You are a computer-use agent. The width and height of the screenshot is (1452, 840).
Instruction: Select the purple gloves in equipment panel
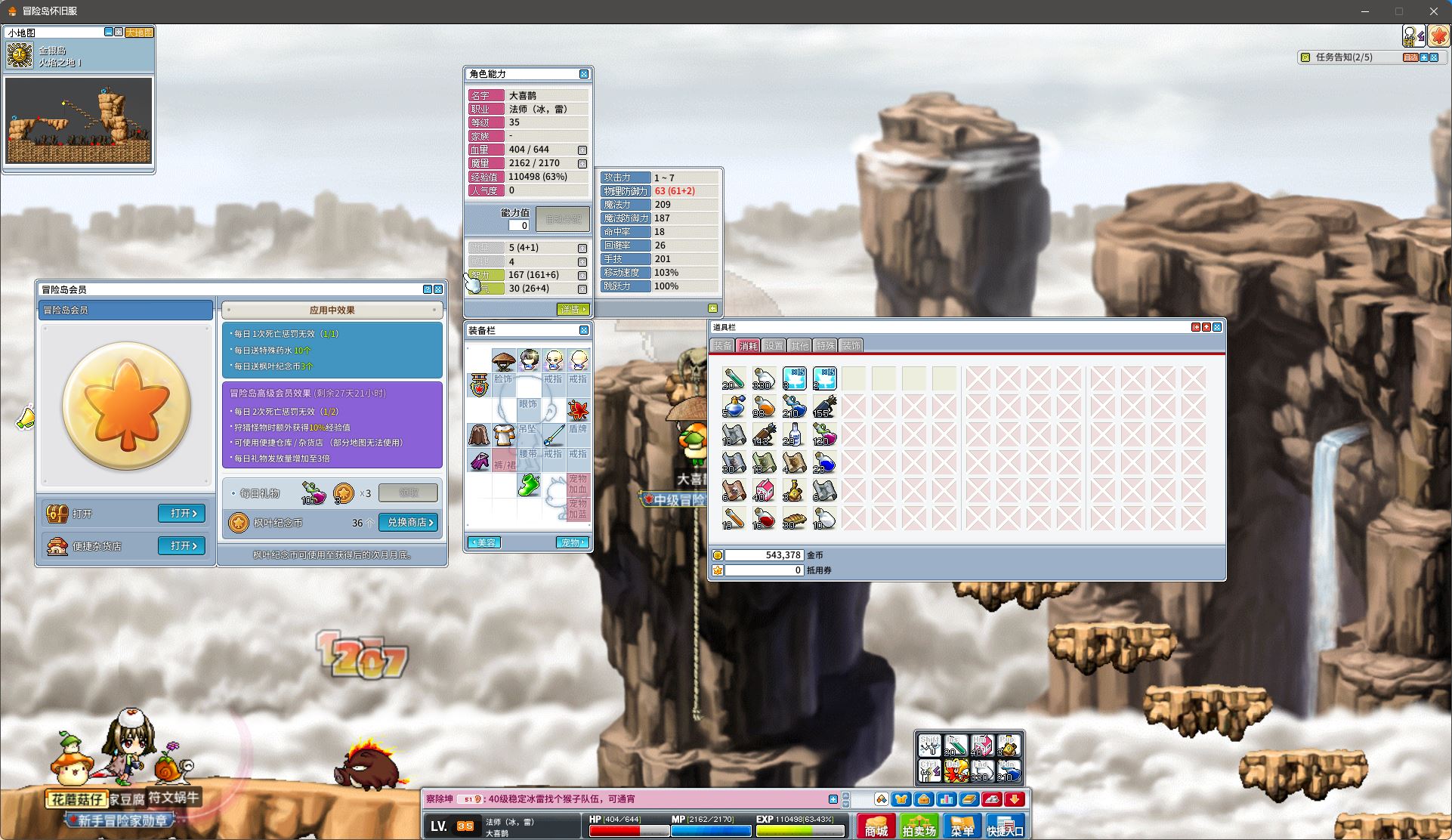[x=479, y=460]
